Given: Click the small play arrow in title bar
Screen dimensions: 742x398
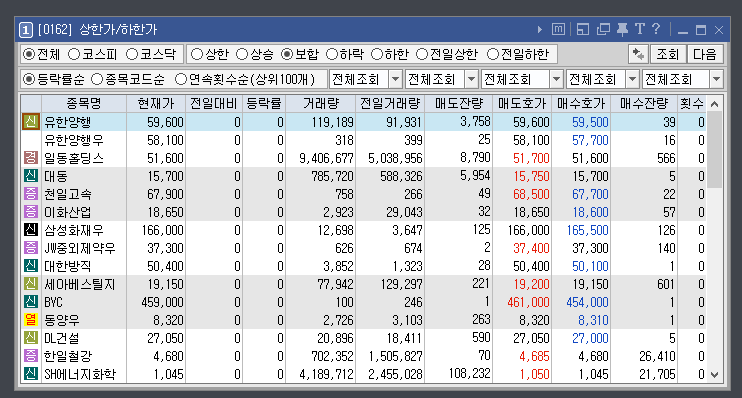Looking at the screenshot, I should pos(539,29).
